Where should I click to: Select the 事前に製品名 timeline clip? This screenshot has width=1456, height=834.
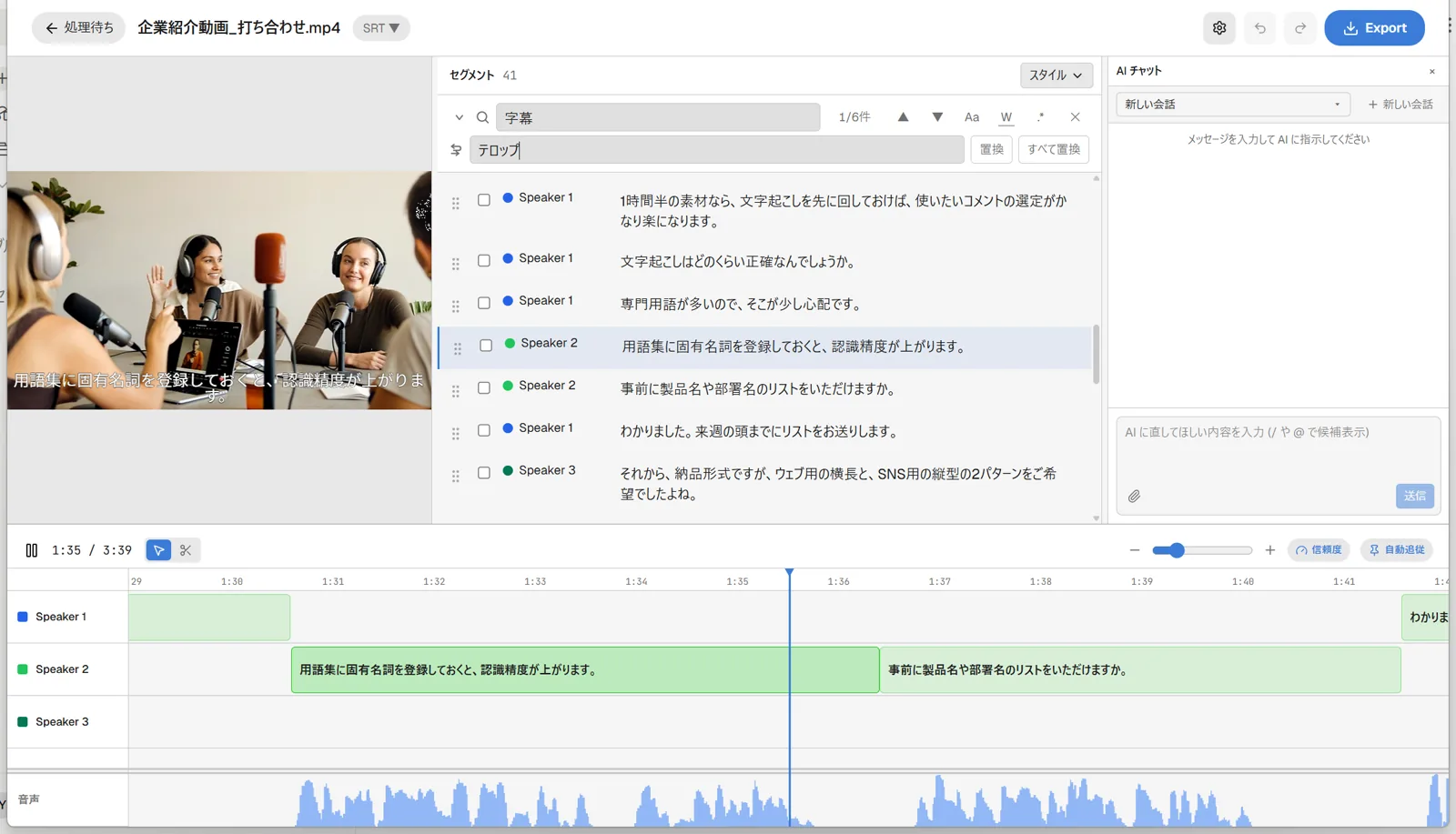pos(1140,670)
